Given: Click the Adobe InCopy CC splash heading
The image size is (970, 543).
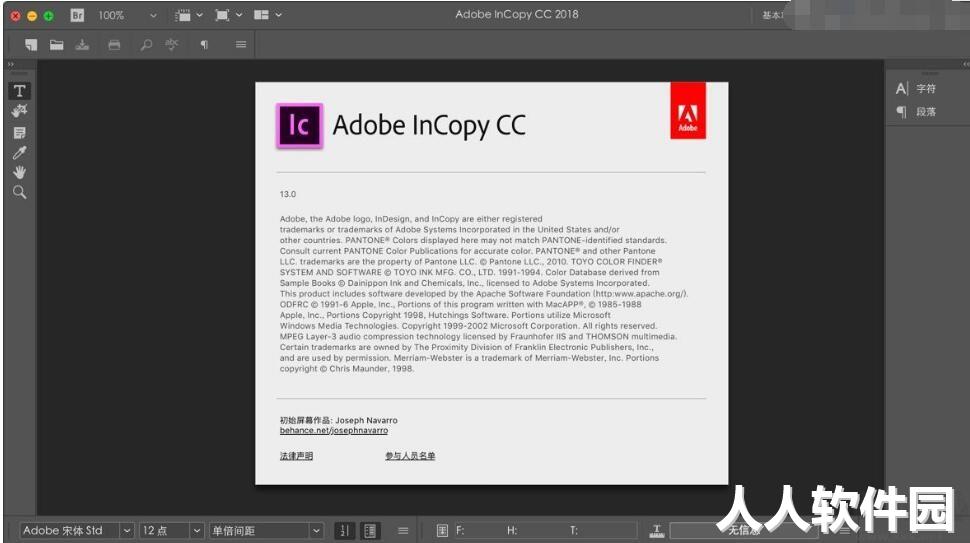Looking at the screenshot, I should [x=429, y=126].
